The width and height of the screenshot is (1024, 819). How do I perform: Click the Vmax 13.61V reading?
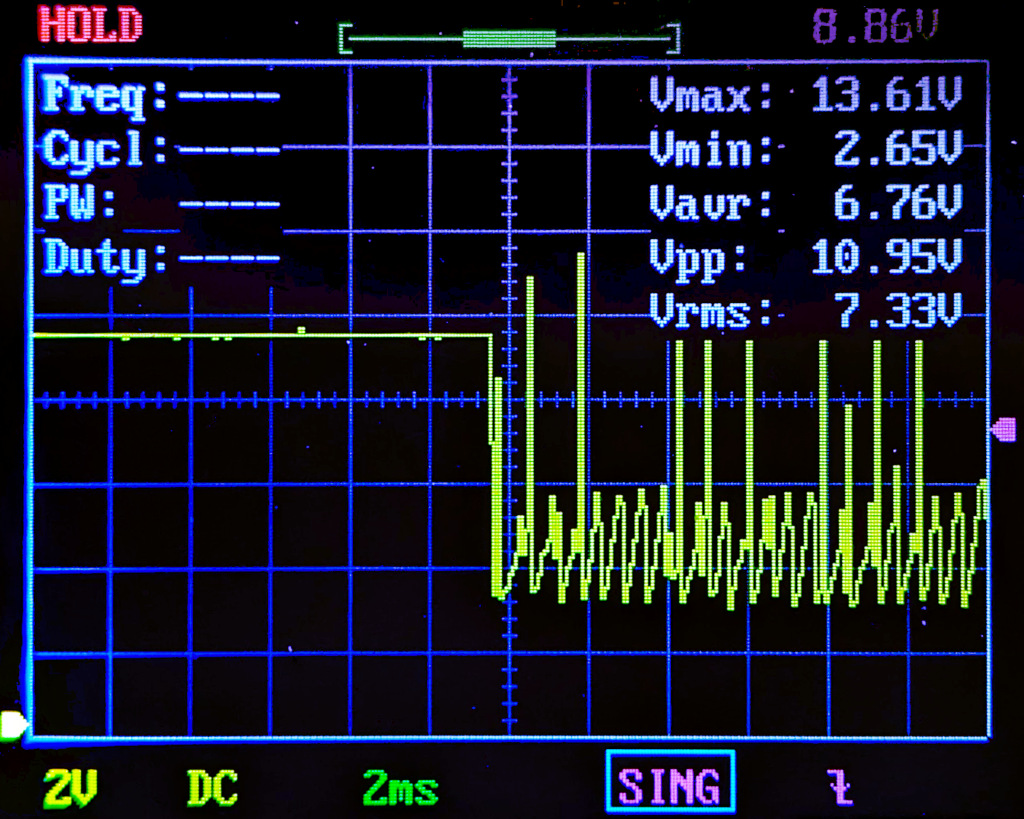pyautogui.click(x=805, y=97)
